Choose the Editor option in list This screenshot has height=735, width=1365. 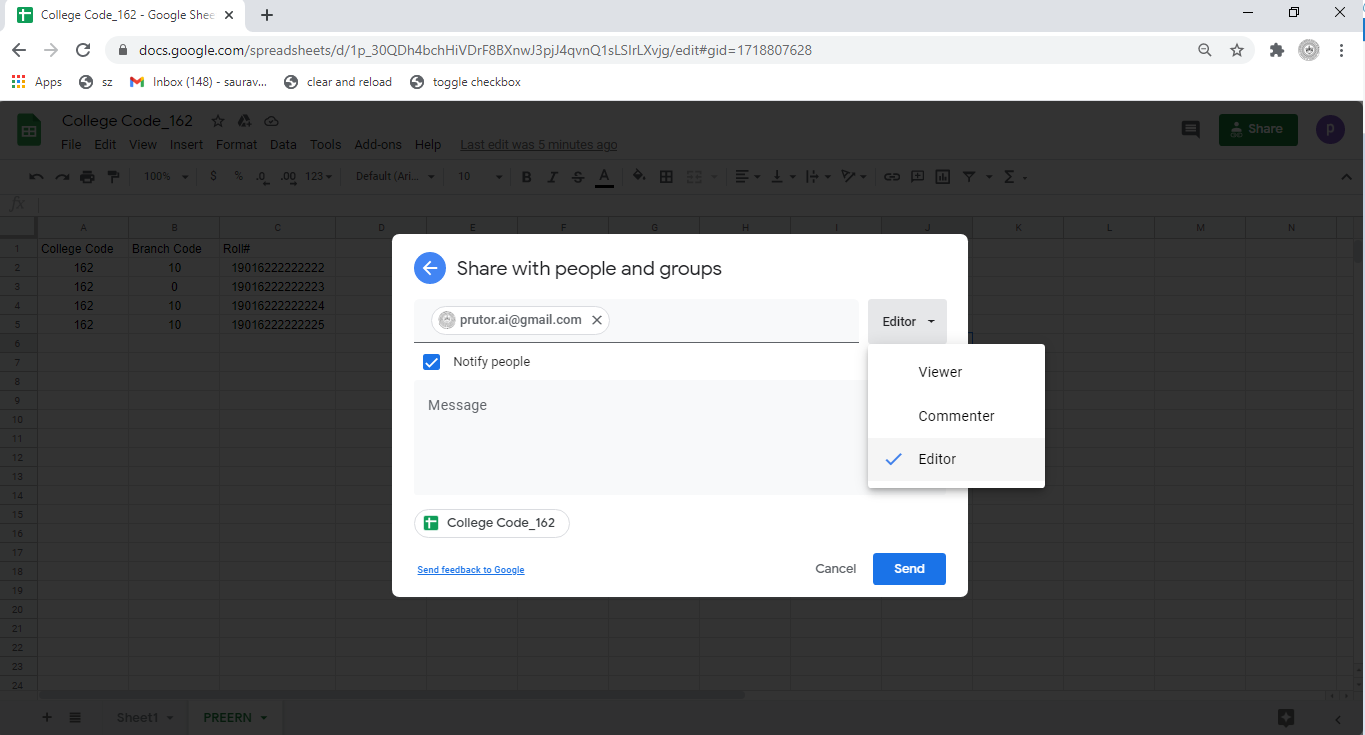(937, 459)
